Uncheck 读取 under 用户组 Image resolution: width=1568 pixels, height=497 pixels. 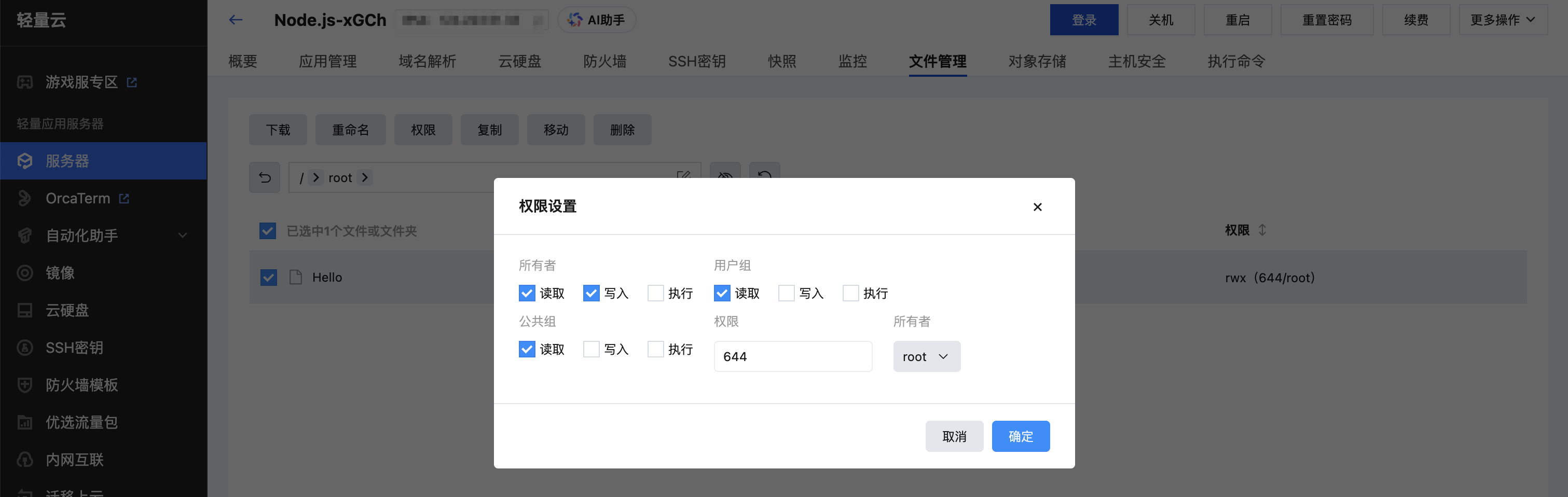(x=722, y=293)
